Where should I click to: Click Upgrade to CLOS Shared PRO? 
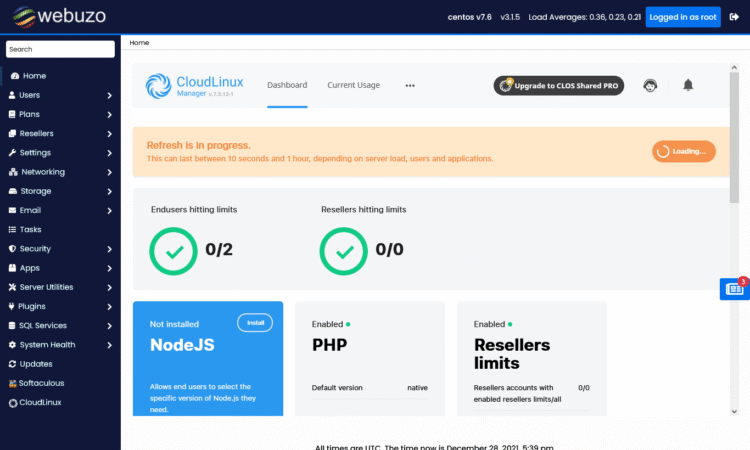pyautogui.click(x=559, y=86)
